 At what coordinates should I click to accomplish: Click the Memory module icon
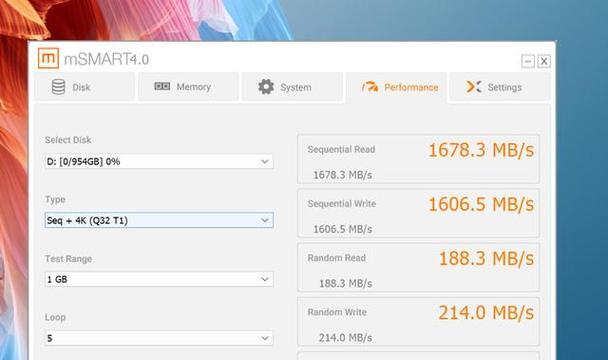point(162,86)
